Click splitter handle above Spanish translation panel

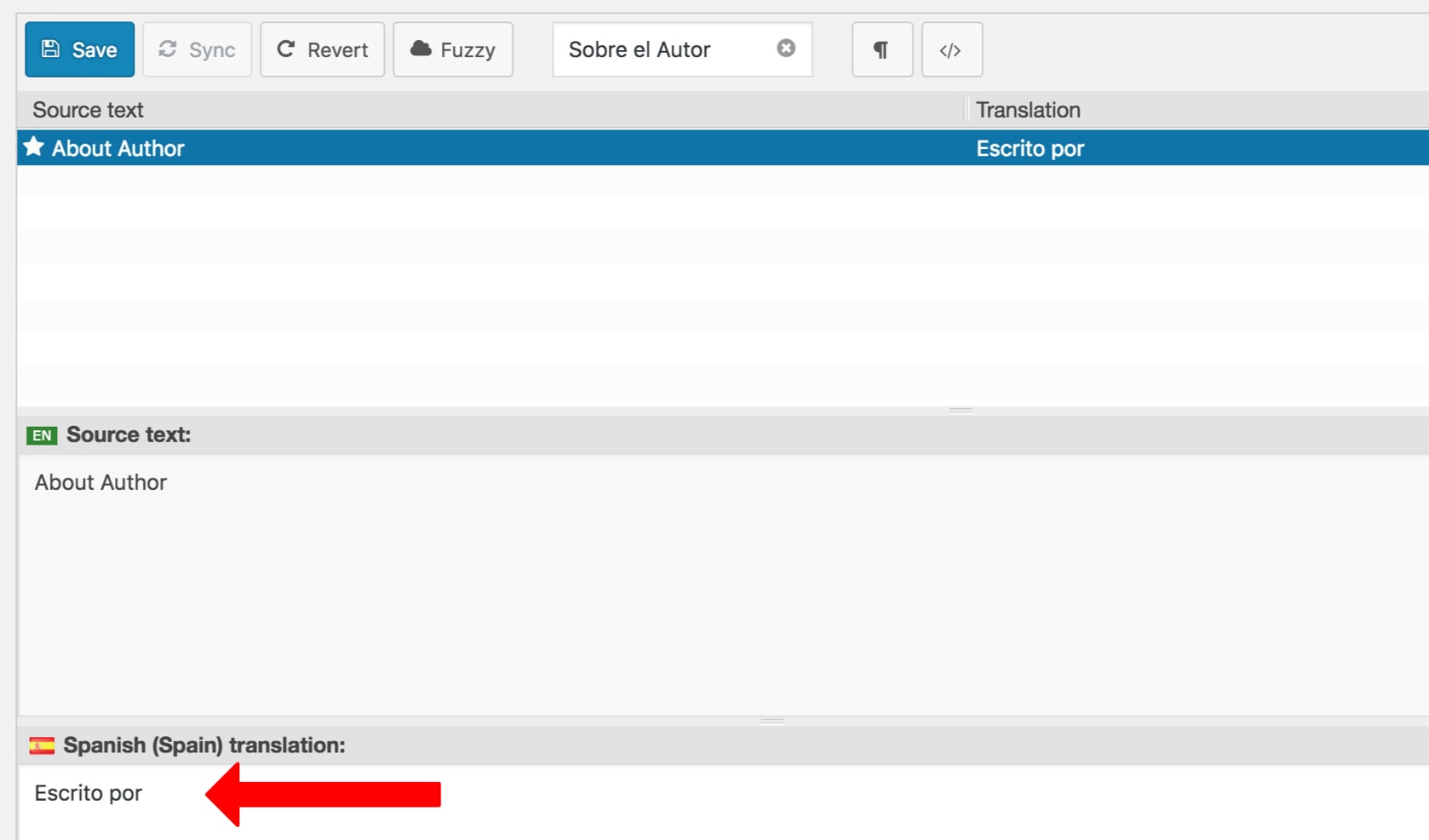pos(773,720)
